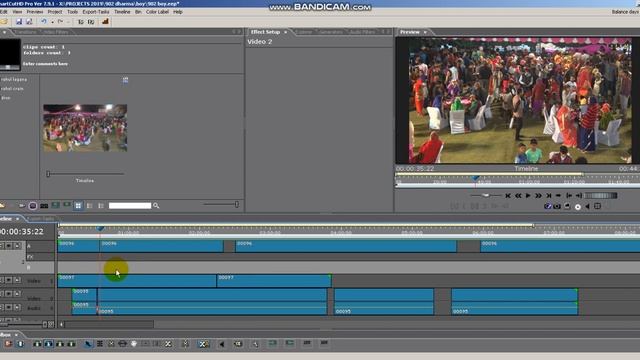Select the Preview panel tab
Viewport: 640px width, 360px height.
click(409, 32)
